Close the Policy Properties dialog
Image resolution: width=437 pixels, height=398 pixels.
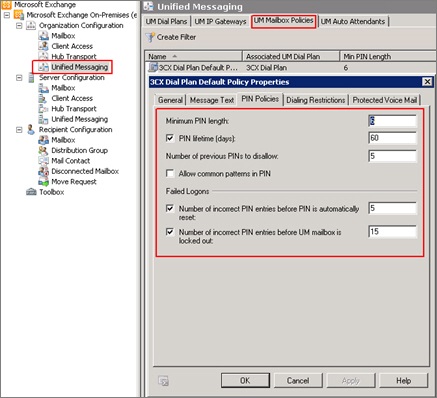427,82
